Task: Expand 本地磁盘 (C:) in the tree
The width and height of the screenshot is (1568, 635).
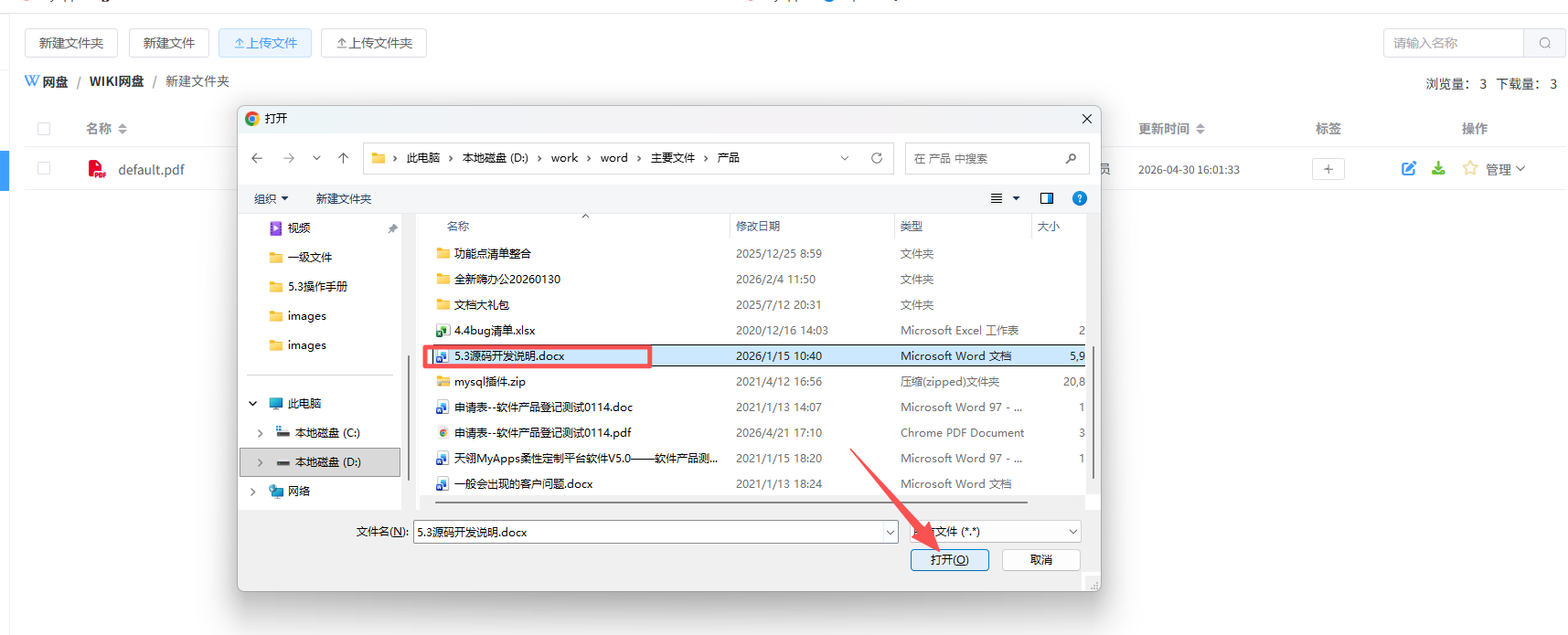Action: 261,433
